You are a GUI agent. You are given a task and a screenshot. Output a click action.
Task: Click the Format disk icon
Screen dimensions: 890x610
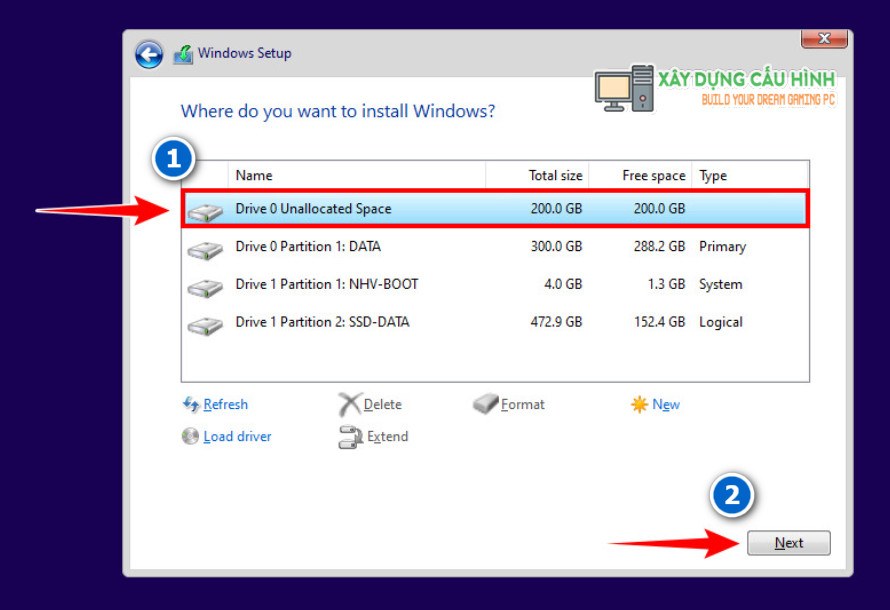point(485,403)
